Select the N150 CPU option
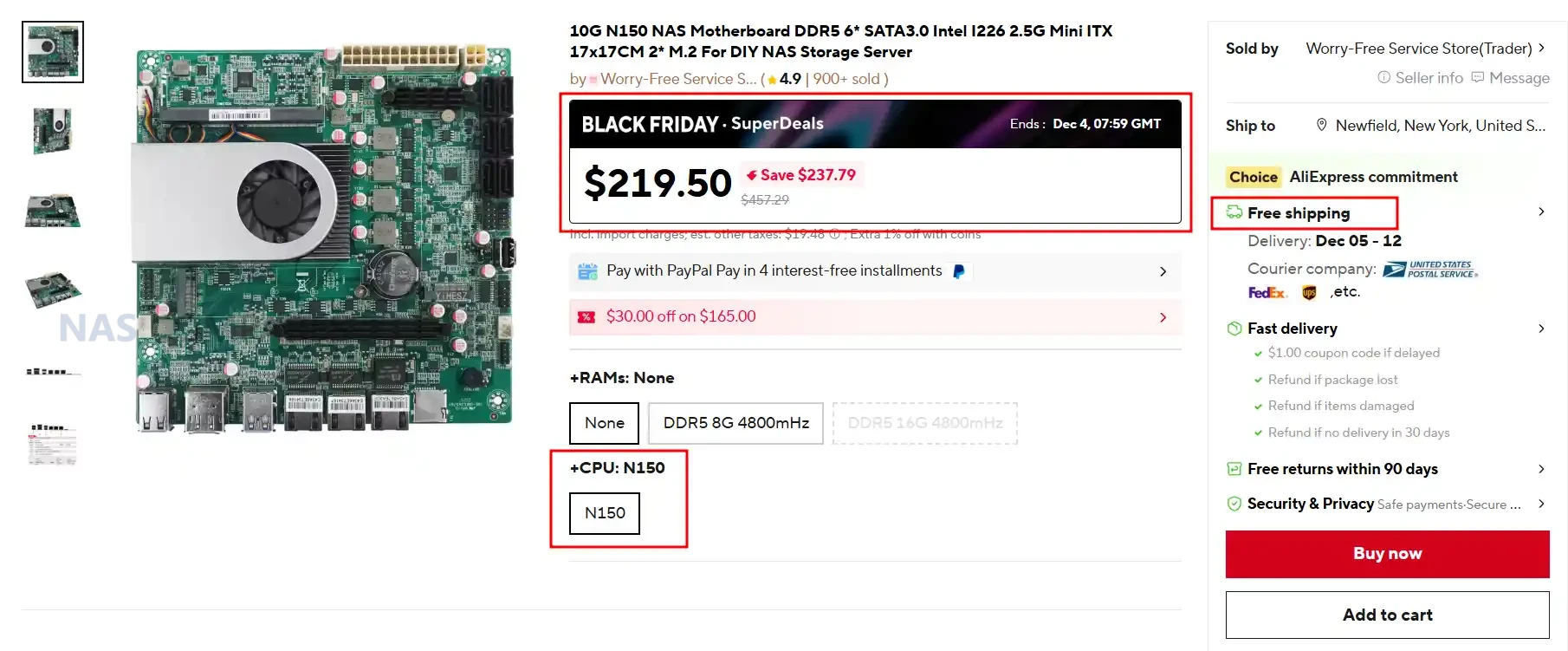1568x651 pixels. click(604, 513)
